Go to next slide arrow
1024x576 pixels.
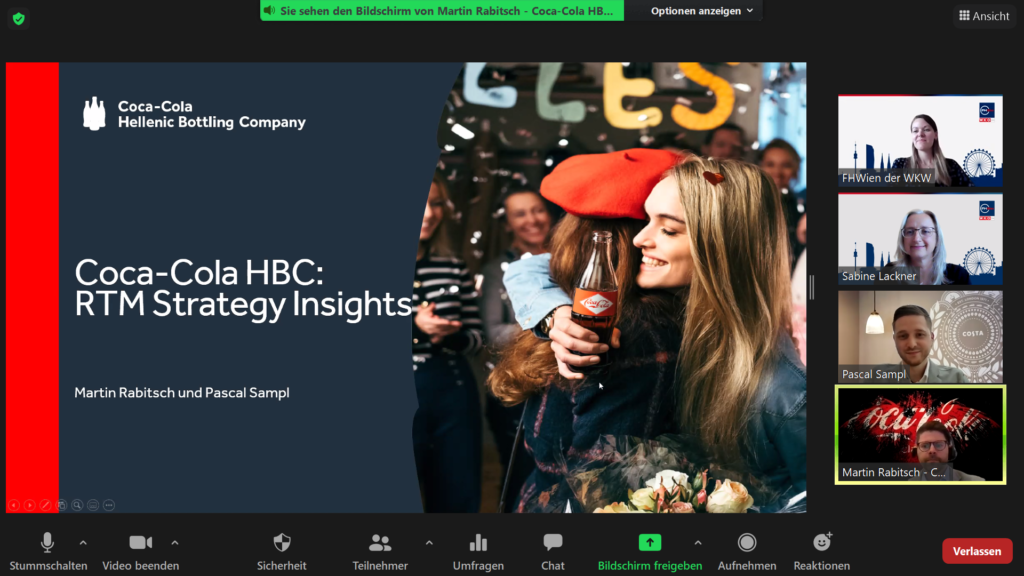[29, 505]
